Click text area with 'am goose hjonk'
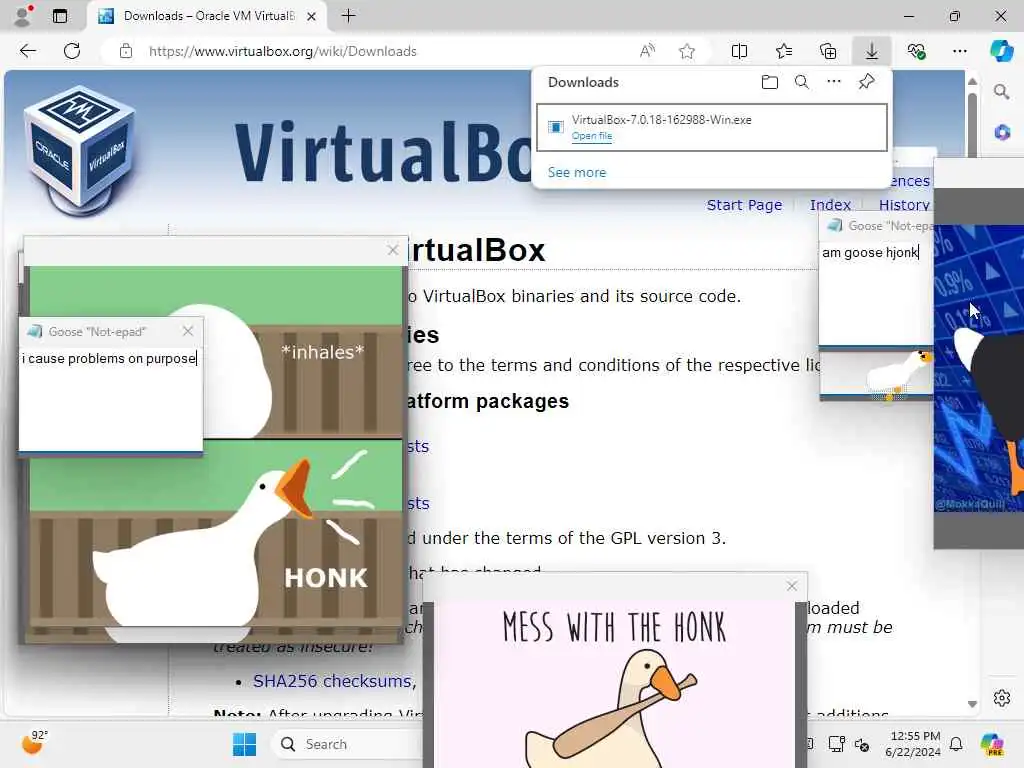The height and width of the screenshot is (768, 1024). (876, 292)
